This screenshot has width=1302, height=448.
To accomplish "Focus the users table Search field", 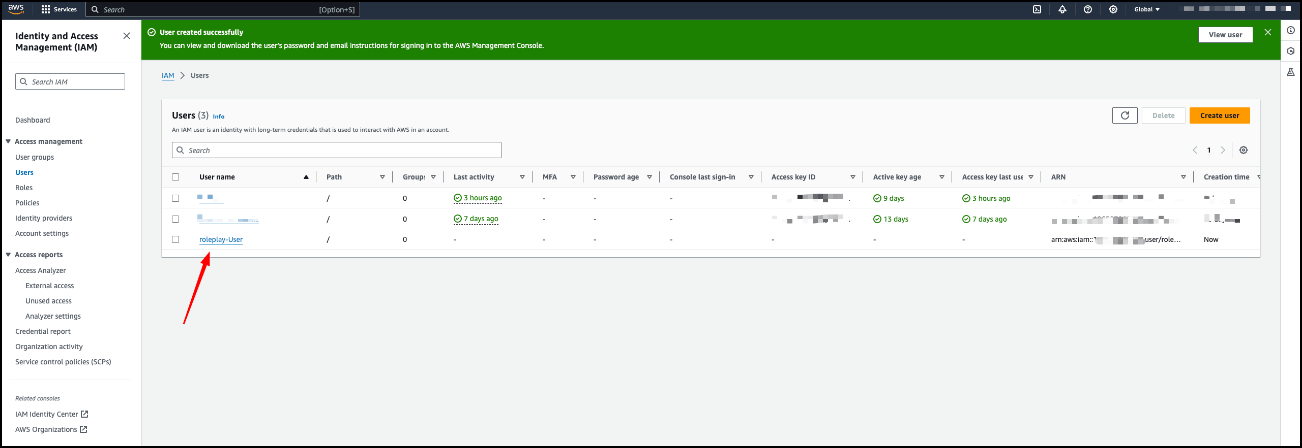I will click(x=336, y=150).
